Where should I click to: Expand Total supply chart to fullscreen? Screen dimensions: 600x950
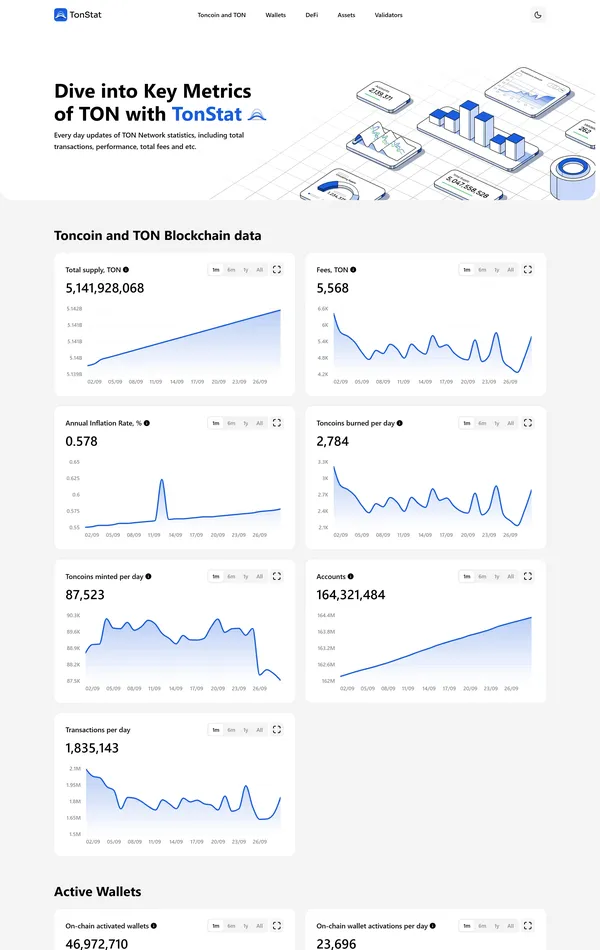(277, 269)
